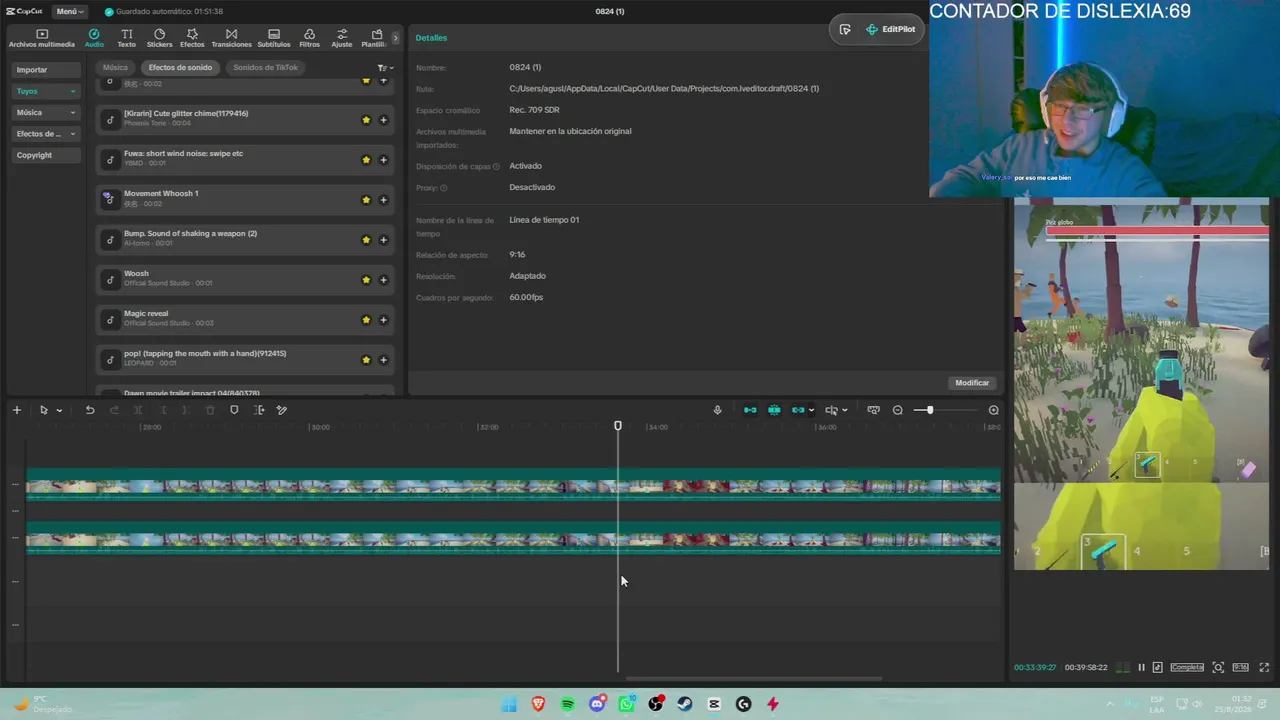Toggle favorite on Bump shaking weapon sound
This screenshot has height=720, width=1280.
click(366, 240)
